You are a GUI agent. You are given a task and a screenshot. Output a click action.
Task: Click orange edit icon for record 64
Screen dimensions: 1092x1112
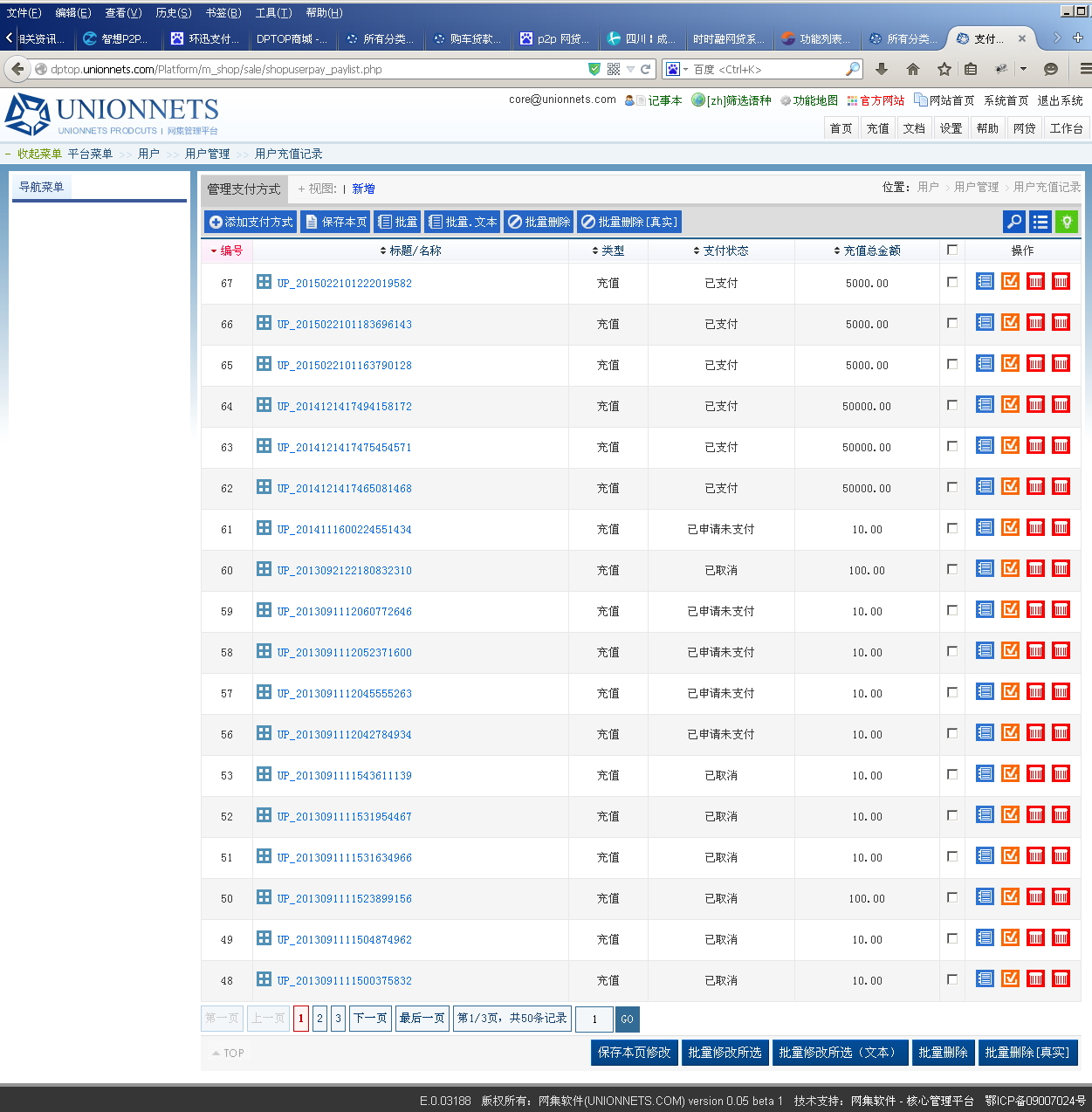(1010, 405)
